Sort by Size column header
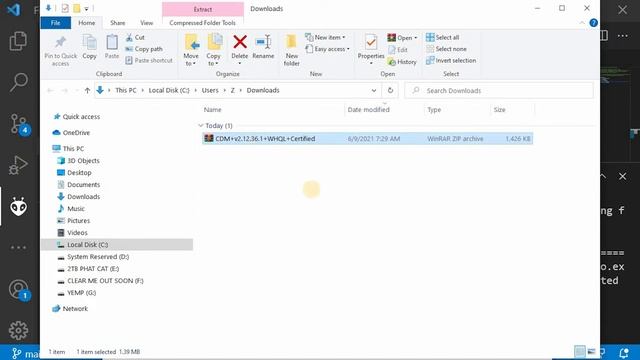 coord(500,109)
